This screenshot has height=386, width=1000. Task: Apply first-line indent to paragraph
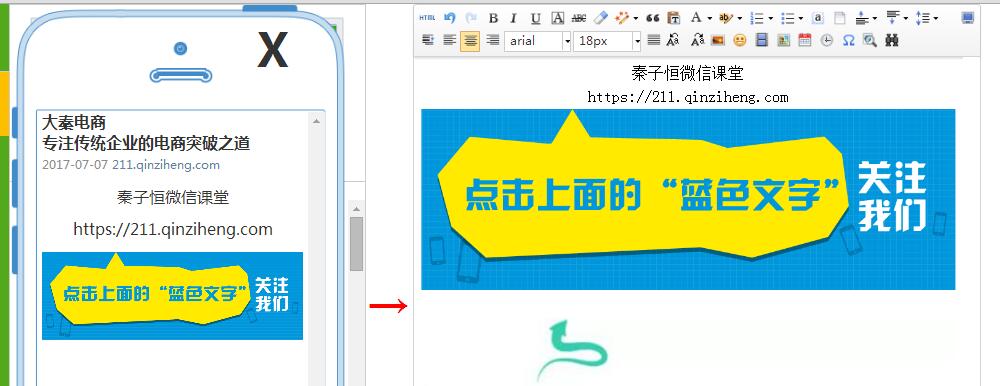click(427, 40)
